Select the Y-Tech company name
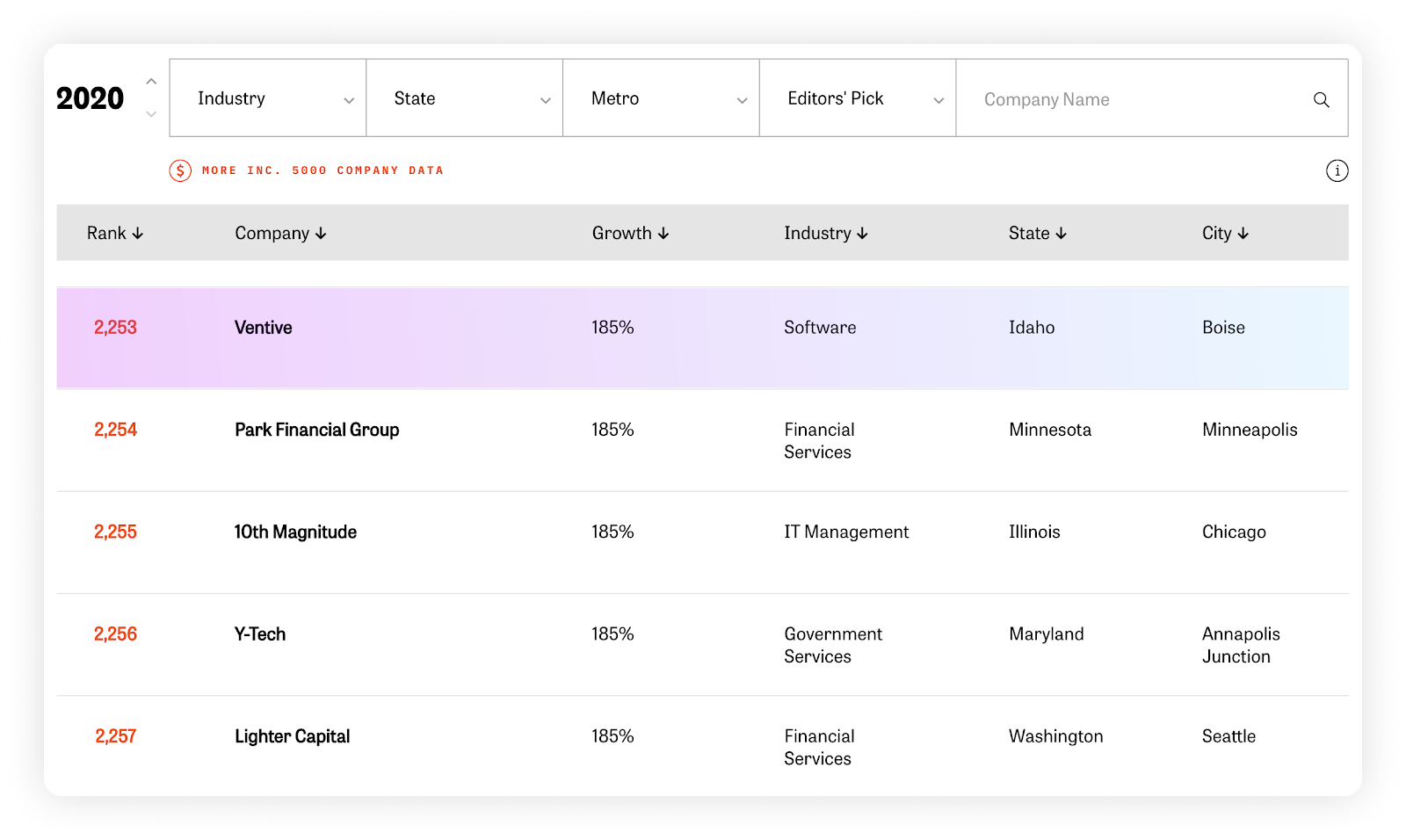Viewport: 1406px width, 840px height. [259, 634]
